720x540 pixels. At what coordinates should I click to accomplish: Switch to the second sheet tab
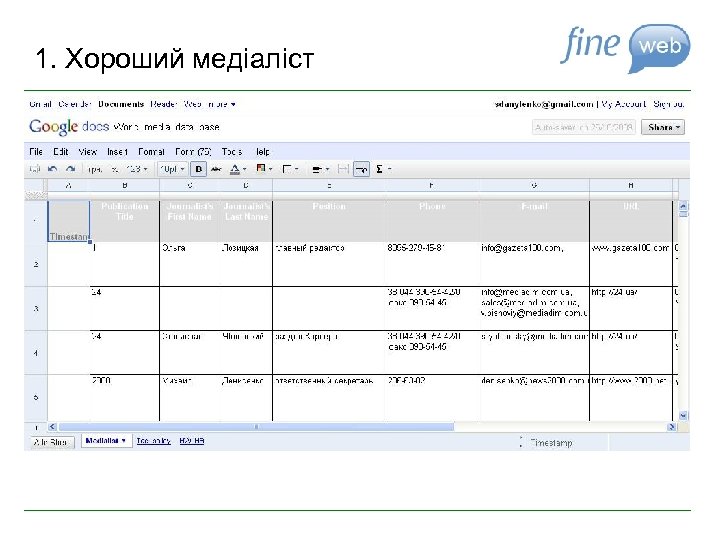point(154,441)
